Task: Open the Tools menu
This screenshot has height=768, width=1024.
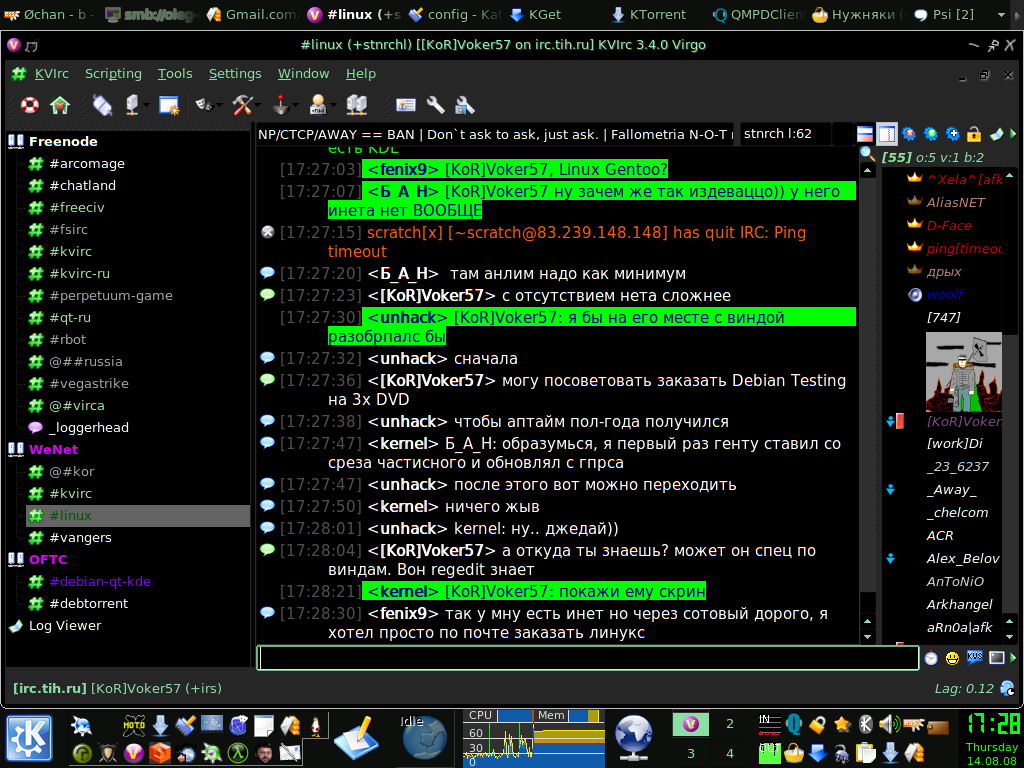Action: pyautogui.click(x=175, y=74)
